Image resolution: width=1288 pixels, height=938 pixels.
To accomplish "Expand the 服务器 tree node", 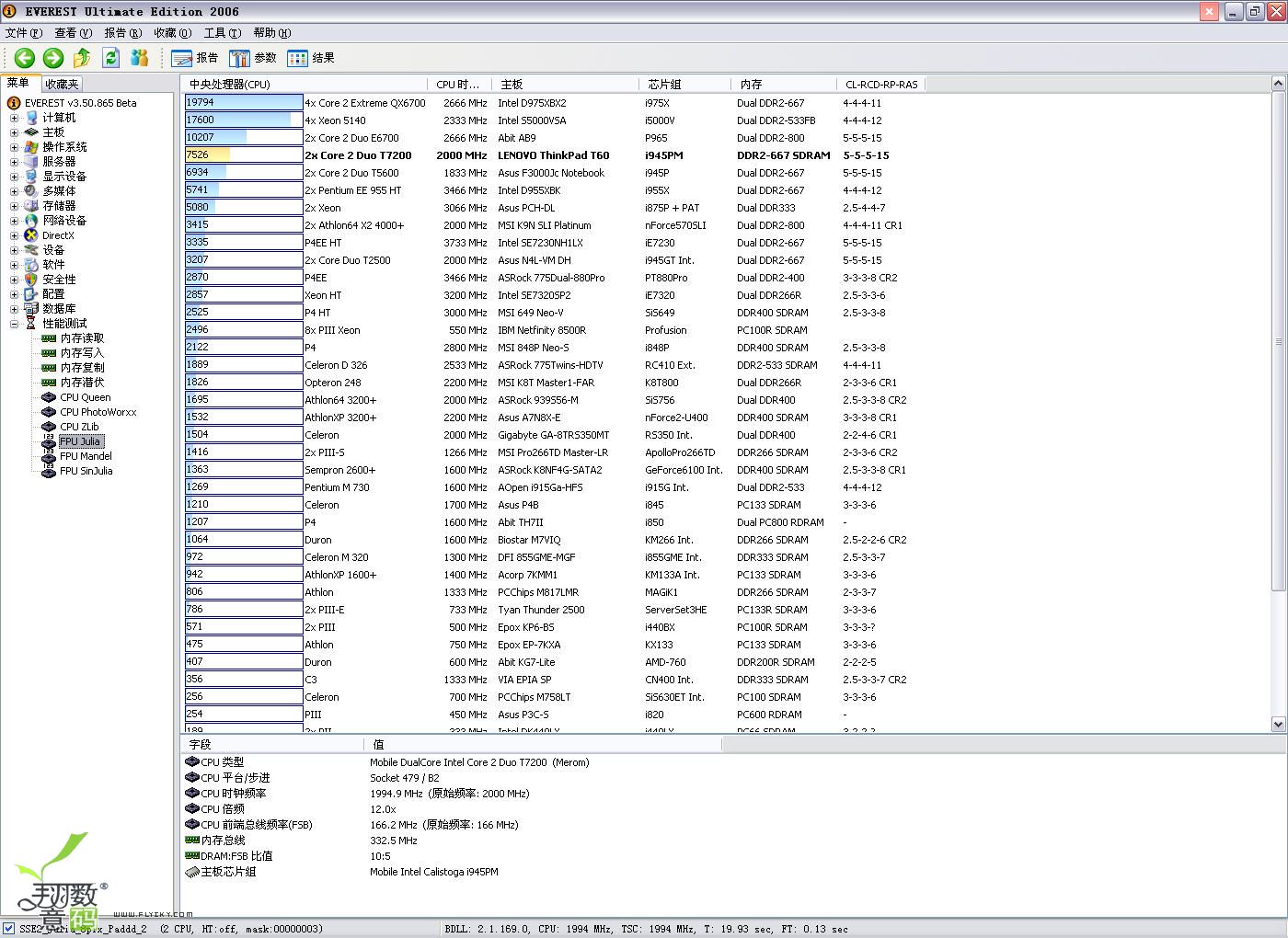I will click(x=14, y=162).
